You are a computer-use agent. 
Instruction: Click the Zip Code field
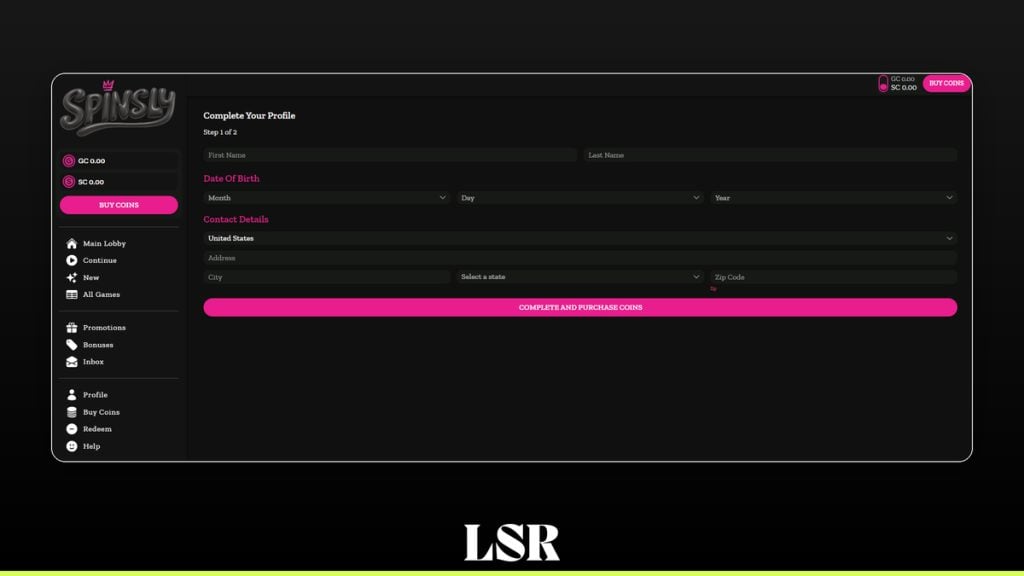click(x=833, y=277)
